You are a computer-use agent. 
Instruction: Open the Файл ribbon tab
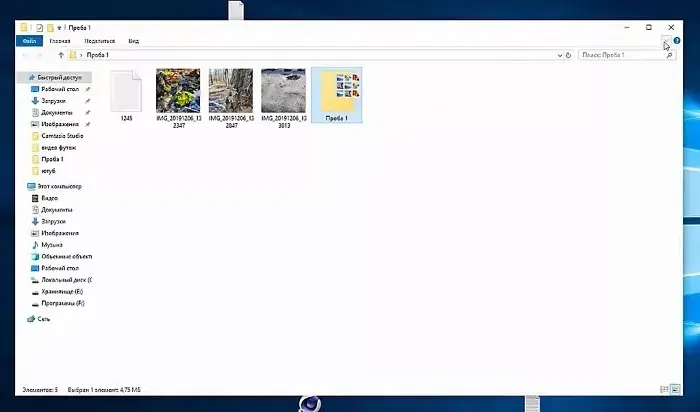29,41
